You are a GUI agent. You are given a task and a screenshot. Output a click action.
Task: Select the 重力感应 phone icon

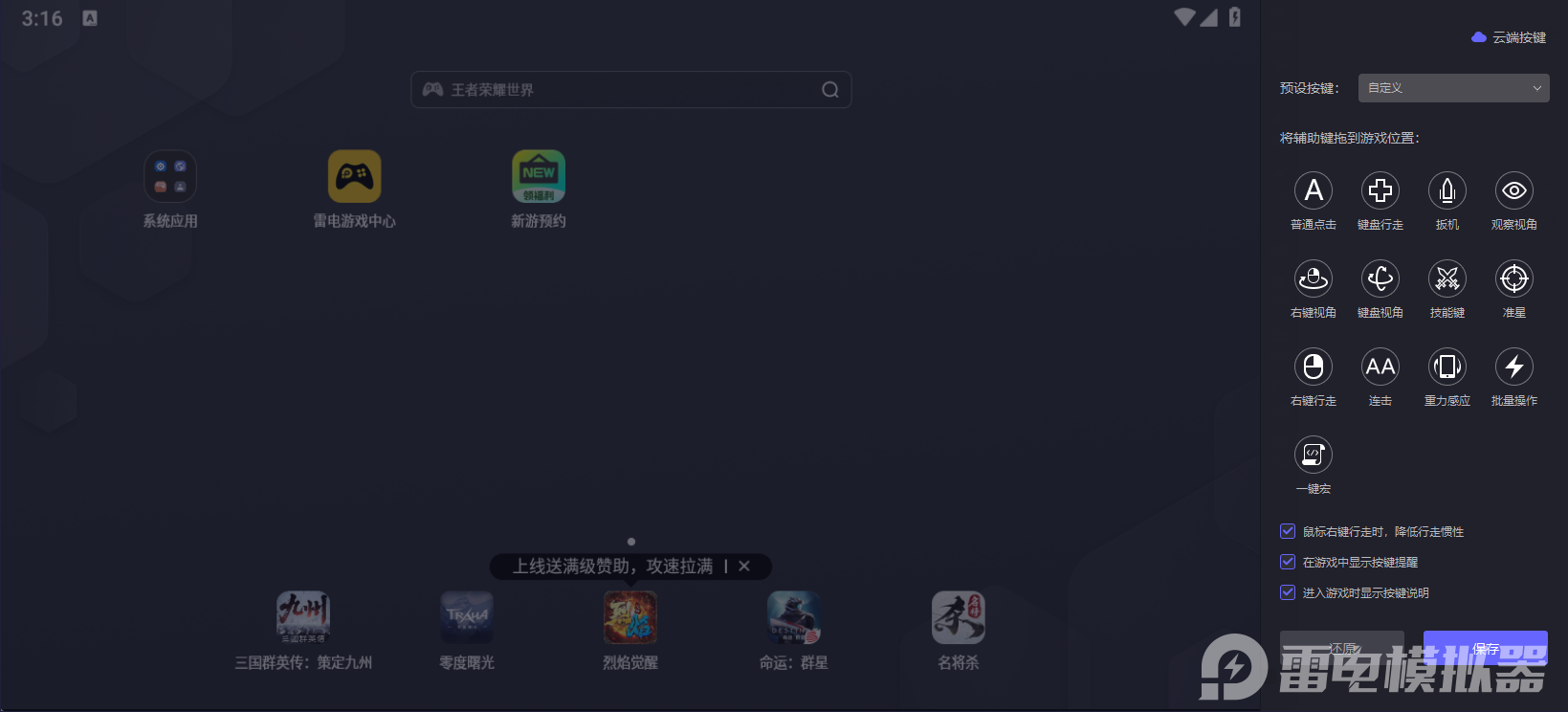tap(1447, 367)
